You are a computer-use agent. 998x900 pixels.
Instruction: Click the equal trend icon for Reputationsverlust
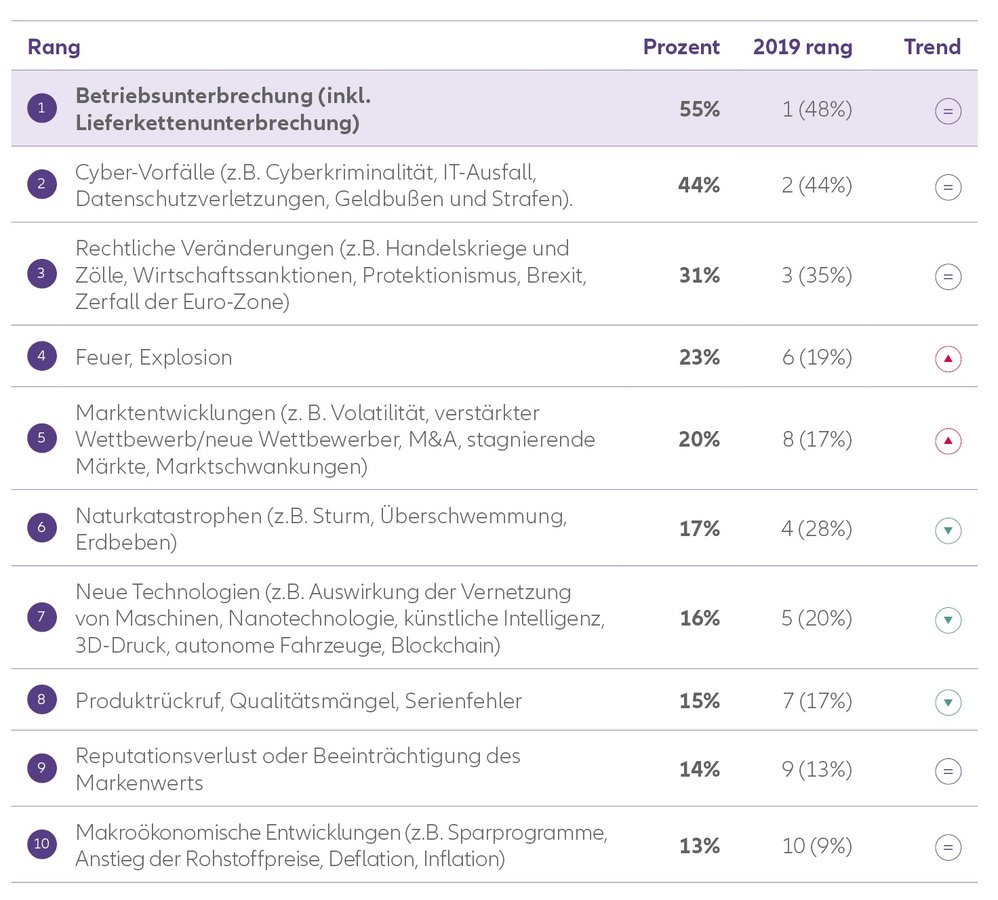coord(948,770)
